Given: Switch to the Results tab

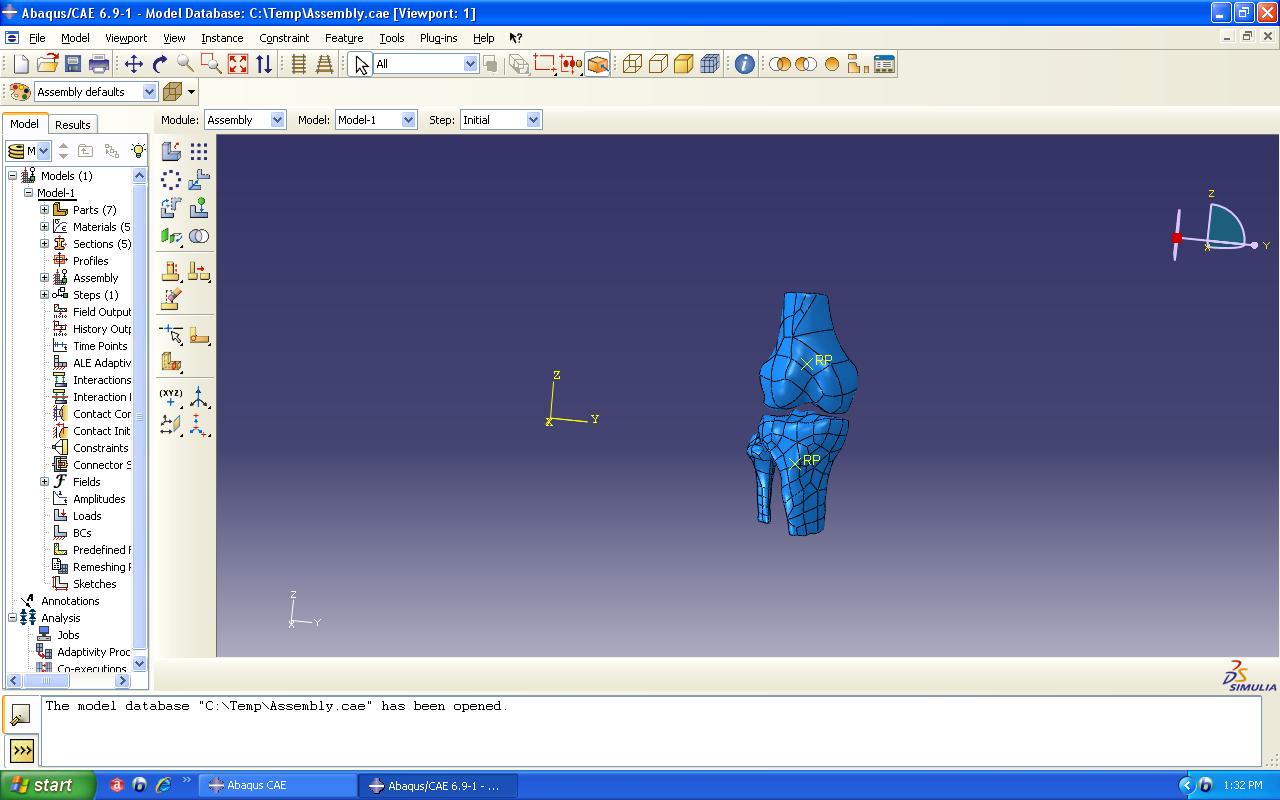Looking at the screenshot, I should pyautogui.click(x=72, y=125).
